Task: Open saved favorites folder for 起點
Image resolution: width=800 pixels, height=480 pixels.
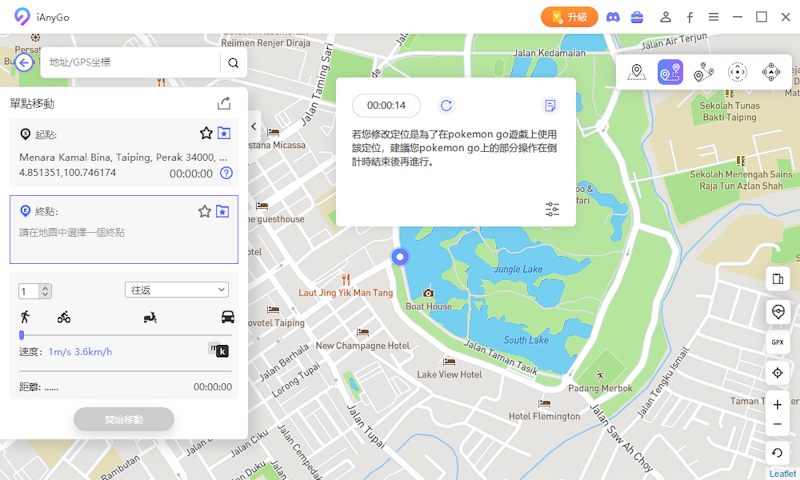Action: pos(224,133)
